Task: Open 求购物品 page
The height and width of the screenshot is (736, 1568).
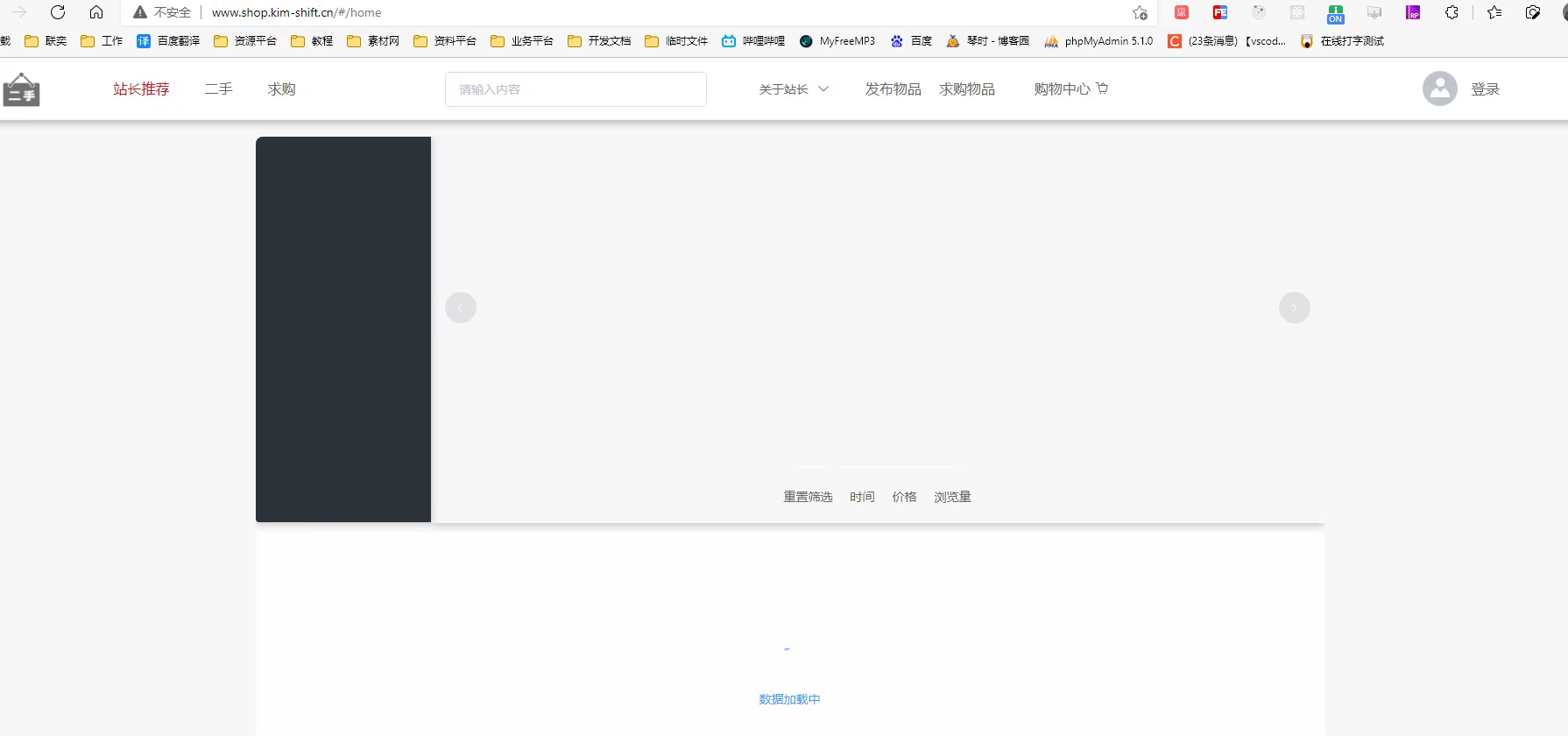Action: (967, 89)
